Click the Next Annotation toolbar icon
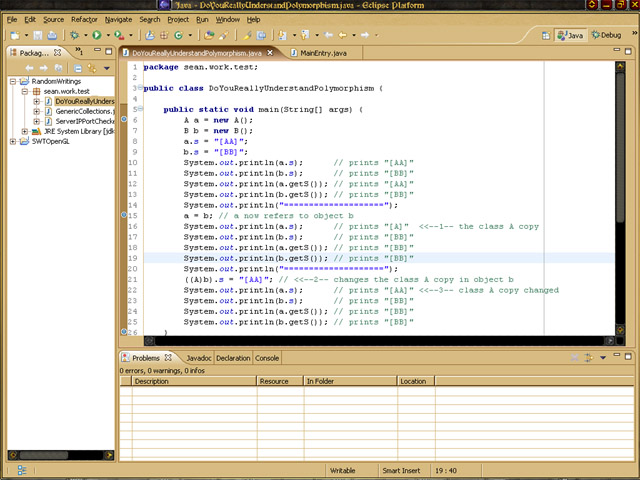This screenshot has height=480, width=640. pyautogui.click(x=282, y=36)
